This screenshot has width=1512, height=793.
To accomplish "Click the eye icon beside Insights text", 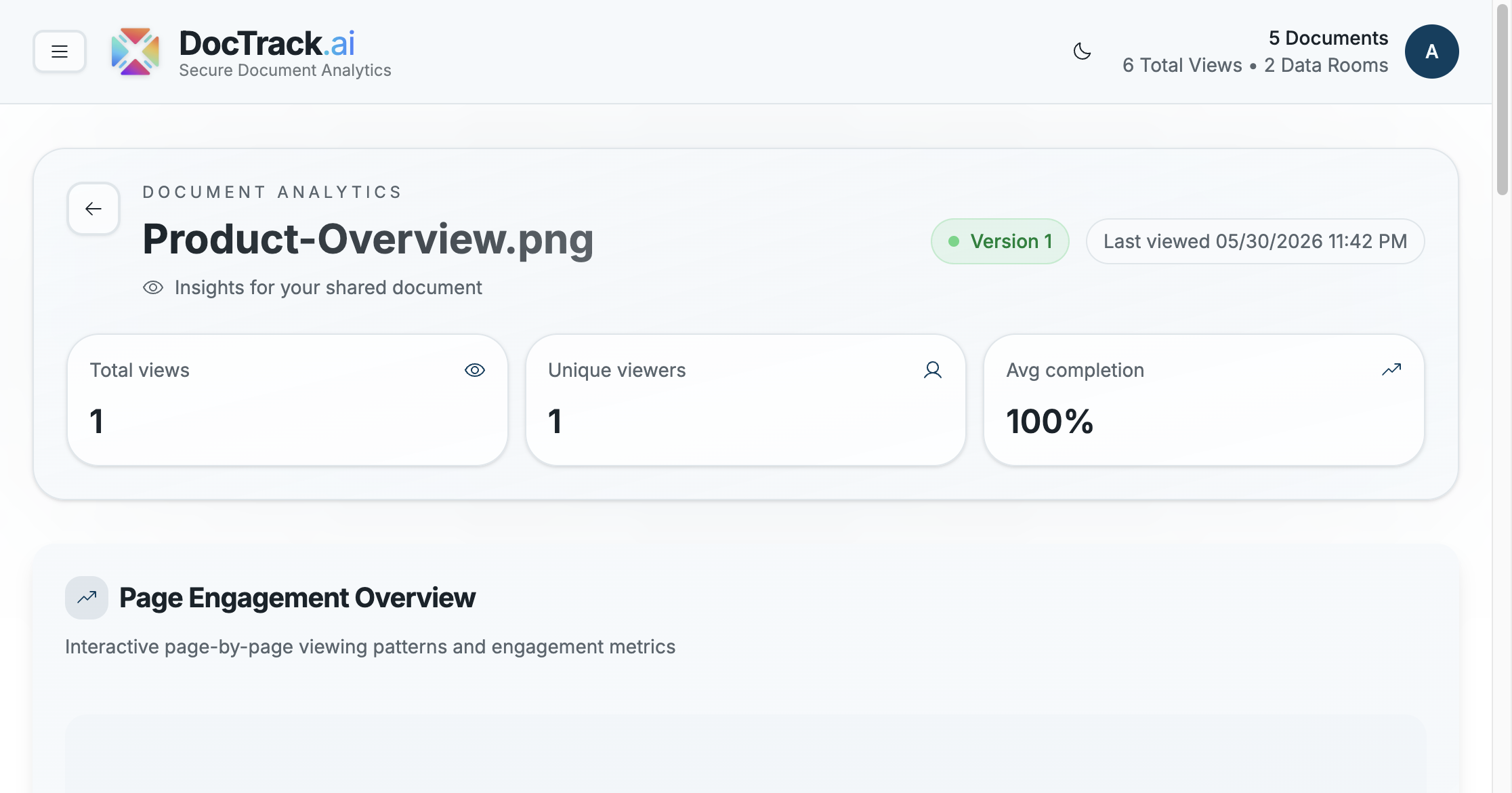I will pyautogui.click(x=153, y=287).
